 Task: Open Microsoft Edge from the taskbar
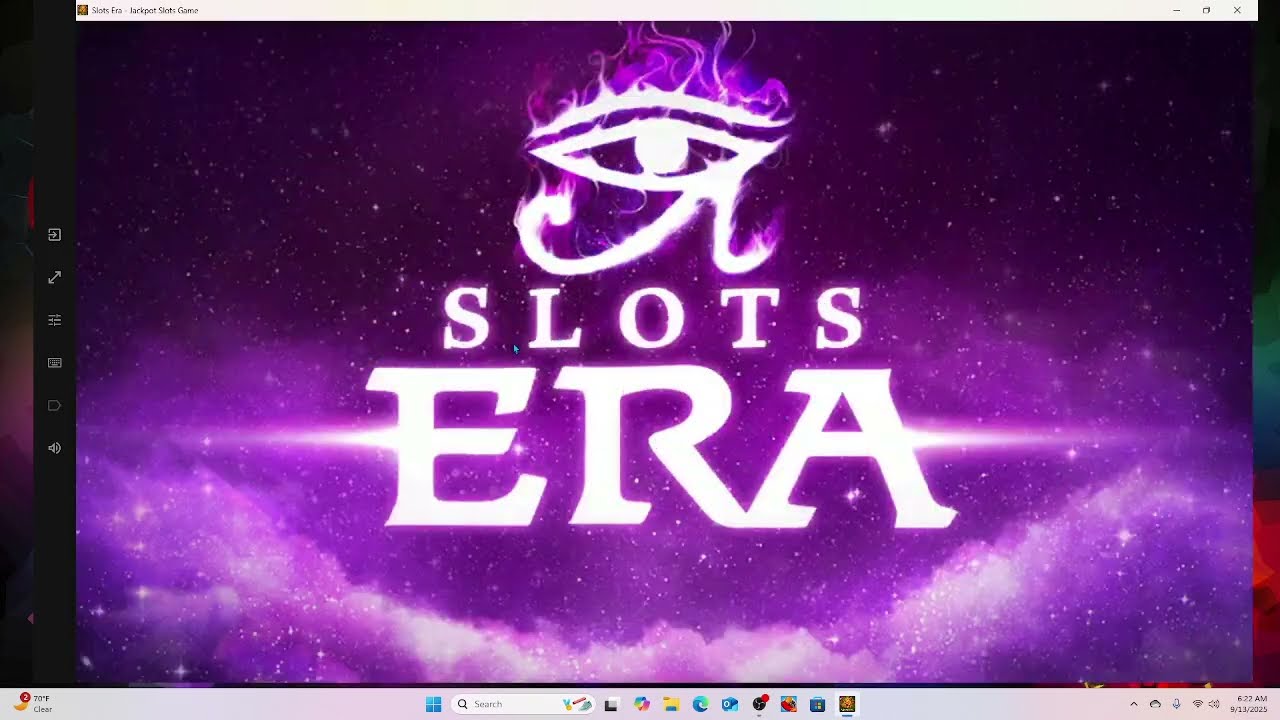pyautogui.click(x=701, y=704)
